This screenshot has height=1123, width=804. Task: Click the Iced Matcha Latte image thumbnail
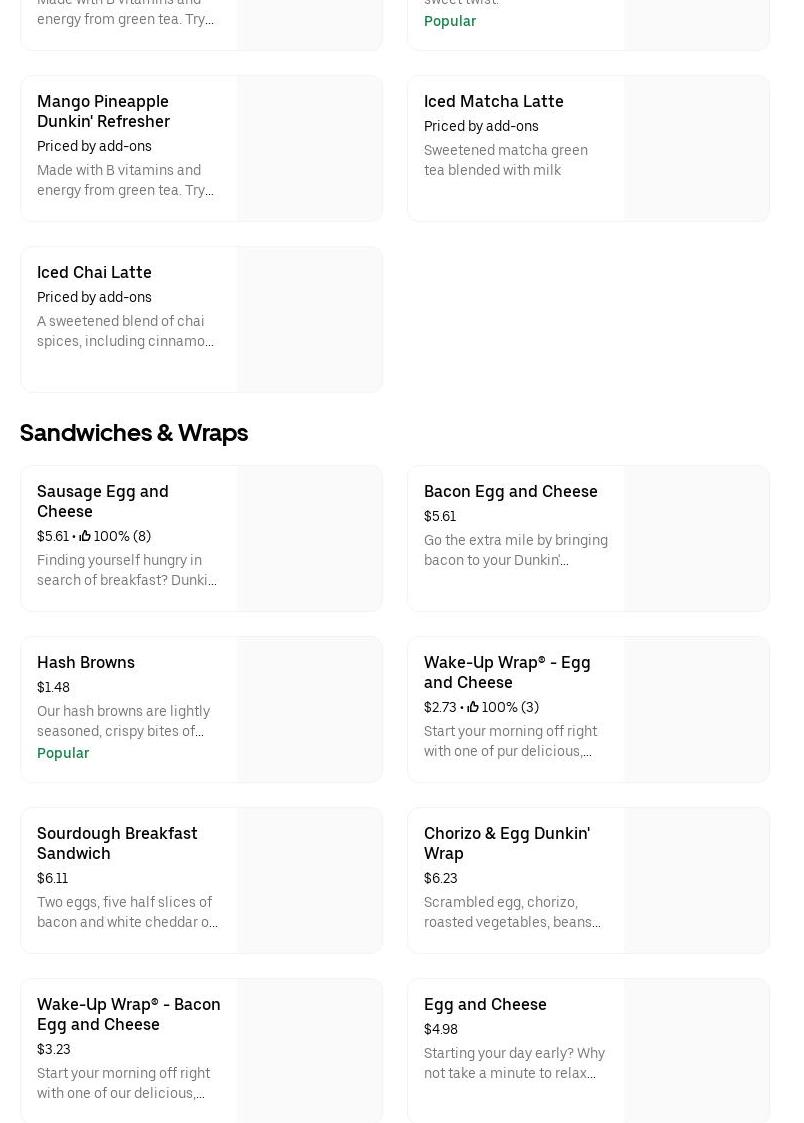tap(697, 148)
